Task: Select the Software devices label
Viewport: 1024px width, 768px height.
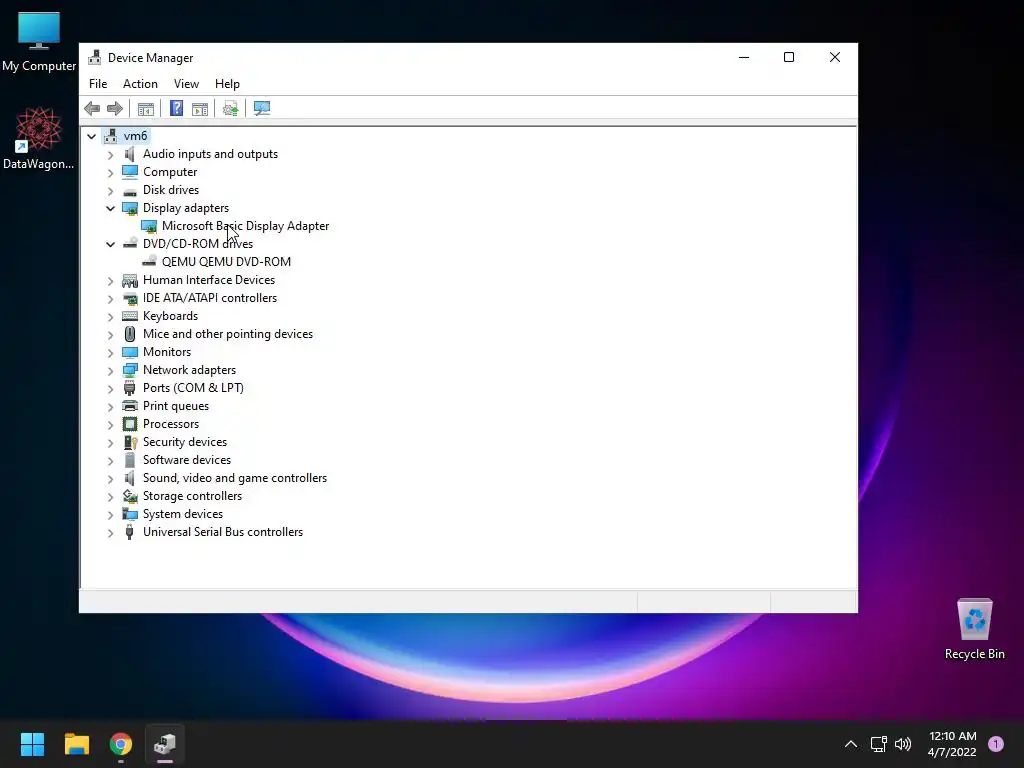Action: tap(187, 460)
